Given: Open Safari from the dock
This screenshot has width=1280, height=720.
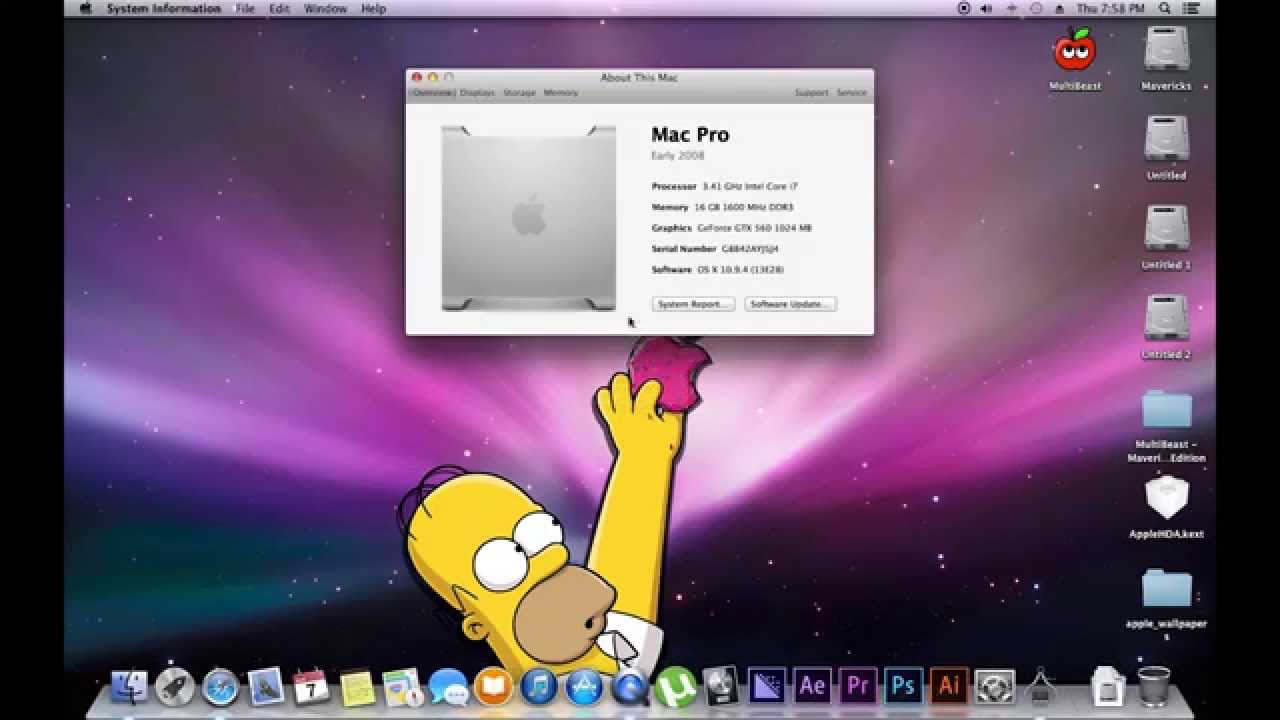Looking at the screenshot, I should coord(220,687).
